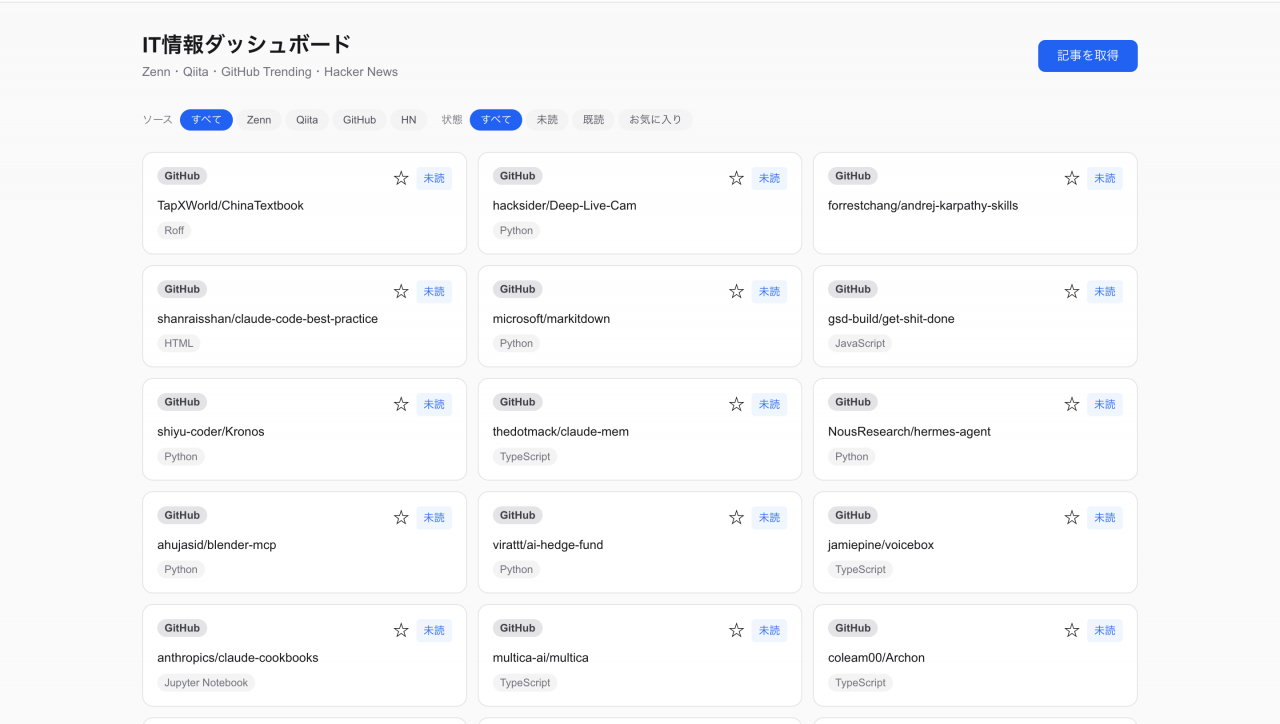Click the 記事を取得 button
The height and width of the screenshot is (724, 1280).
[x=1087, y=56]
